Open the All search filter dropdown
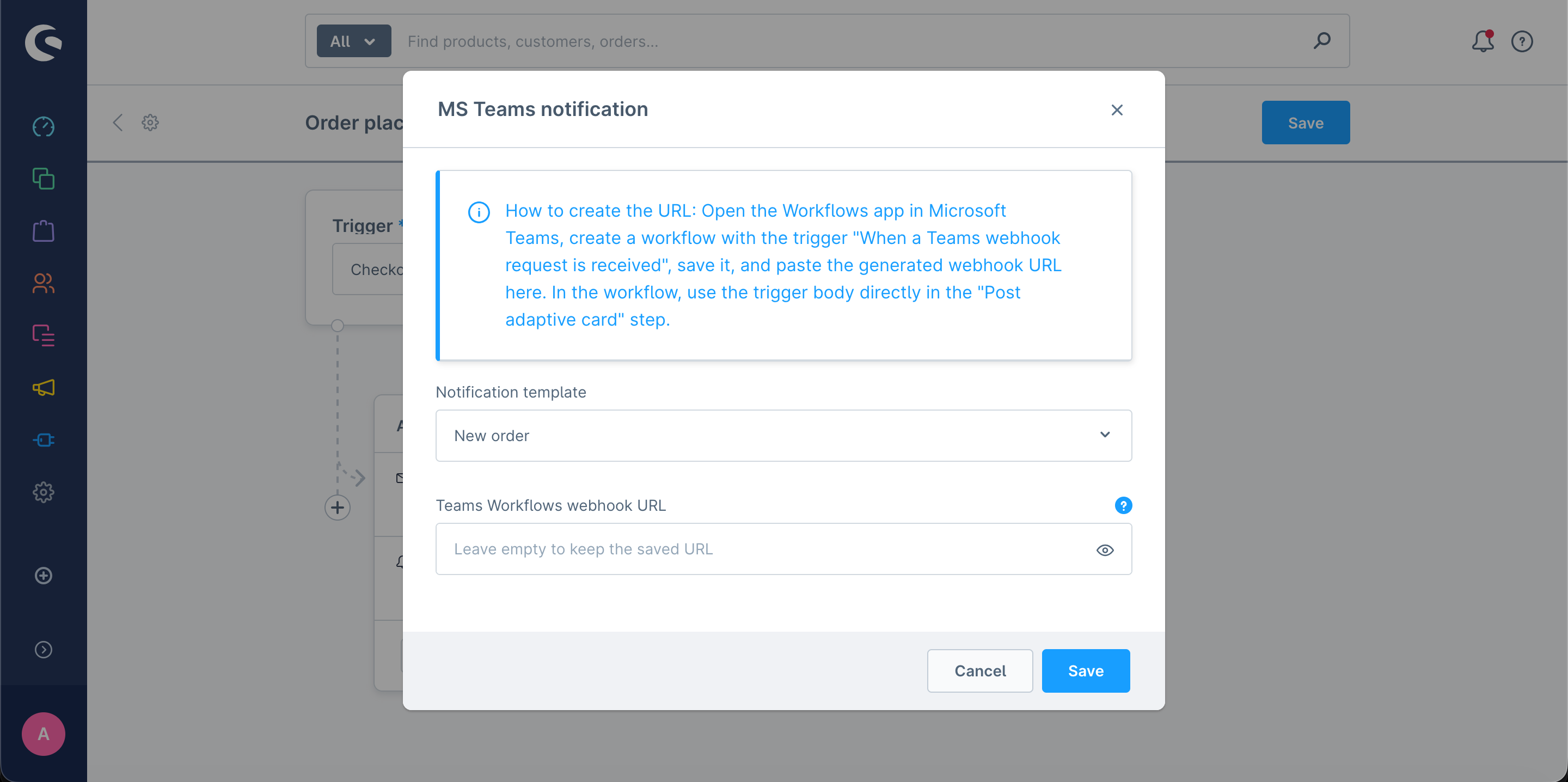 click(x=354, y=41)
